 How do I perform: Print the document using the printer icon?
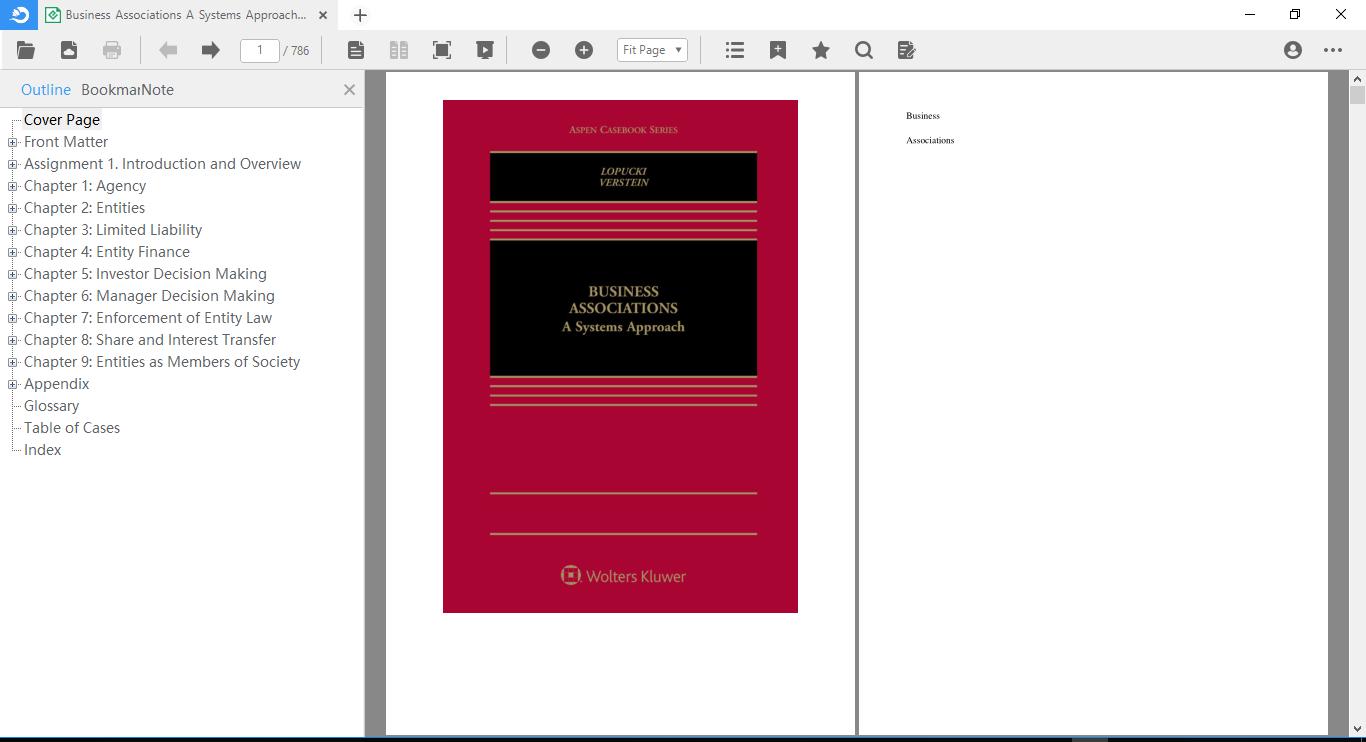pyautogui.click(x=112, y=50)
